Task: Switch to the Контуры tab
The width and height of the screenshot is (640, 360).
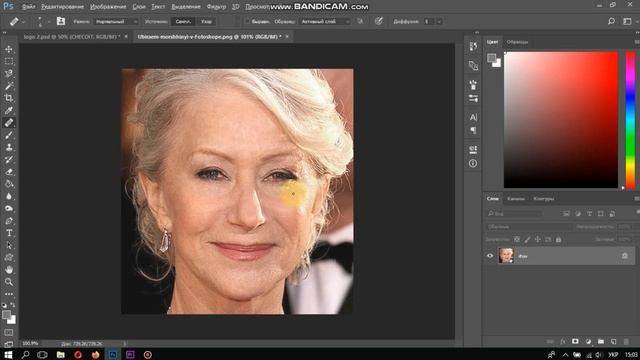Action: (544, 199)
